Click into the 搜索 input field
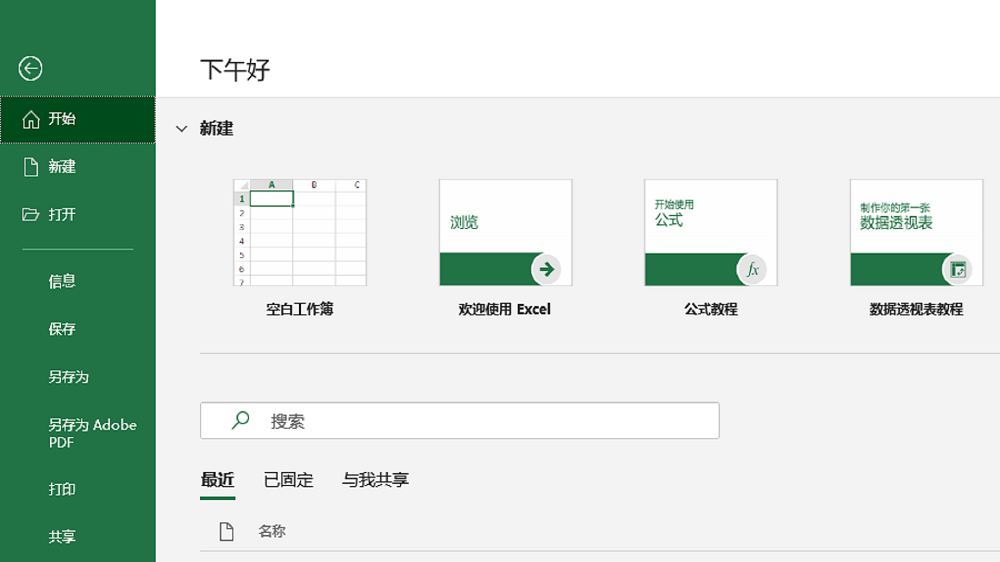The image size is (1000, 562). [x=460, y=420]
